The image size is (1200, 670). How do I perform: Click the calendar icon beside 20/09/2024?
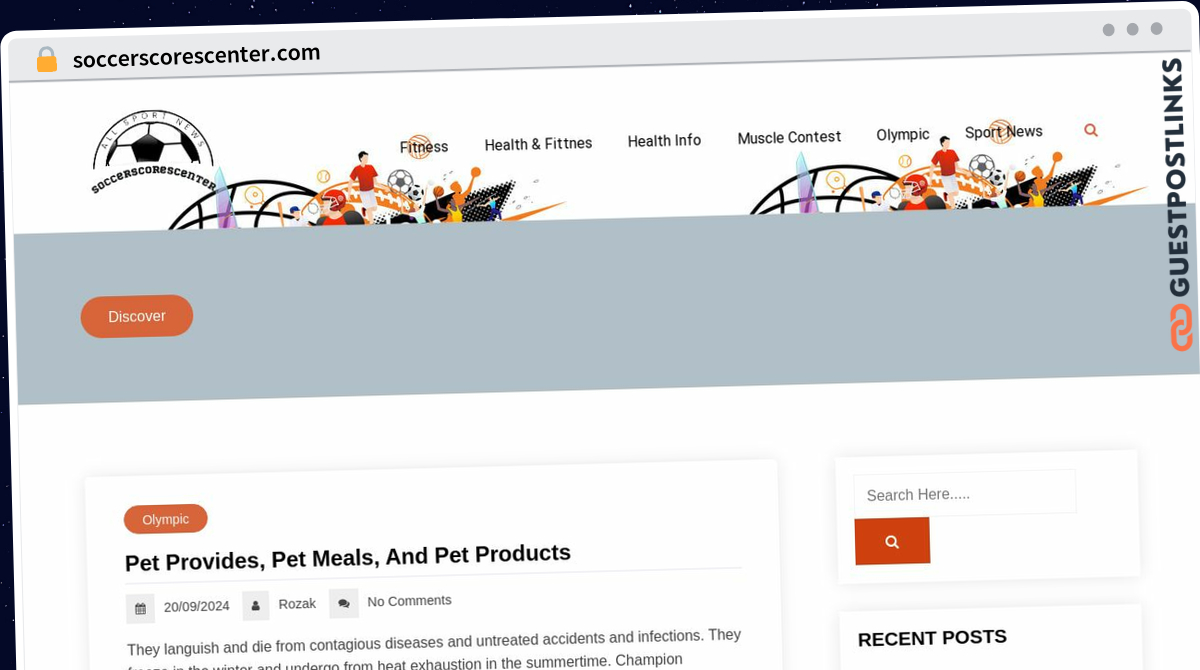tap(140, 608)
